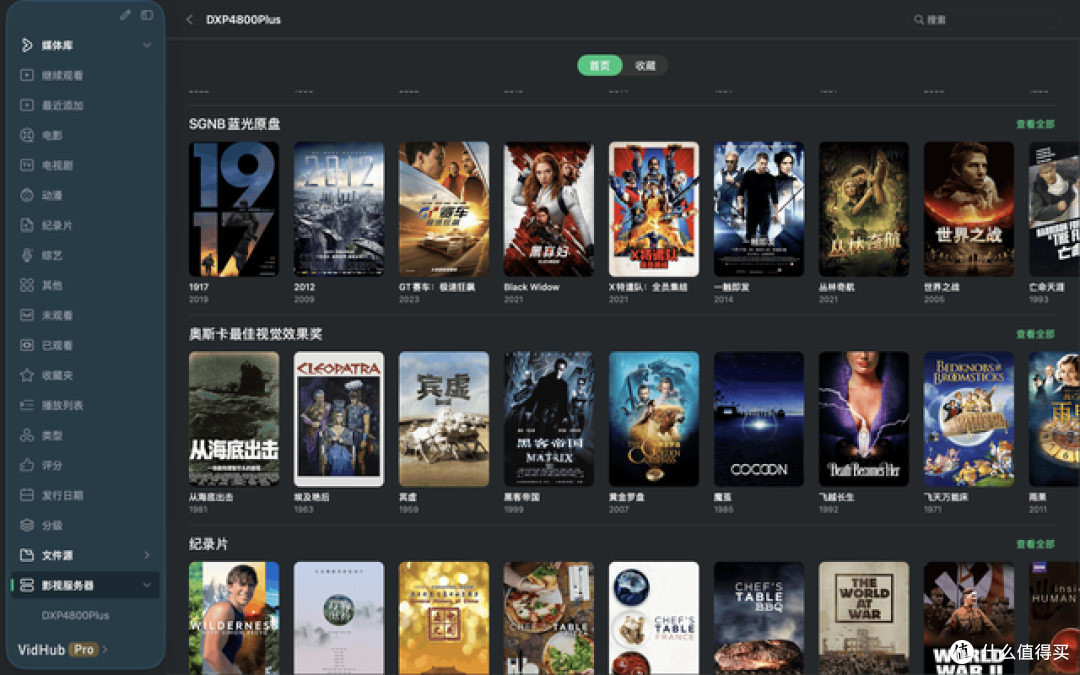This screenshot has height=675, width=1080.
Task: Switch to the 收藏 favorites tab
Action: [x=645, y=65]
